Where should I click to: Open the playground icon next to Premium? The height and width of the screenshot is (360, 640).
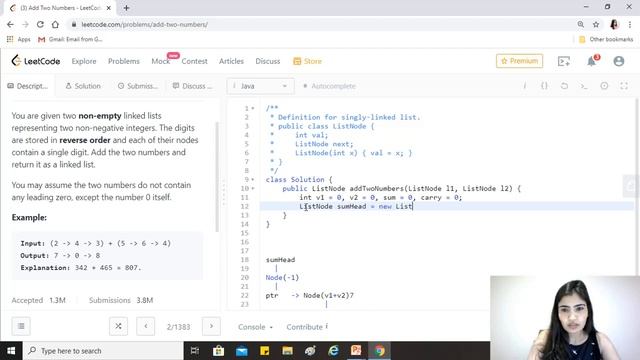(564, 61)
